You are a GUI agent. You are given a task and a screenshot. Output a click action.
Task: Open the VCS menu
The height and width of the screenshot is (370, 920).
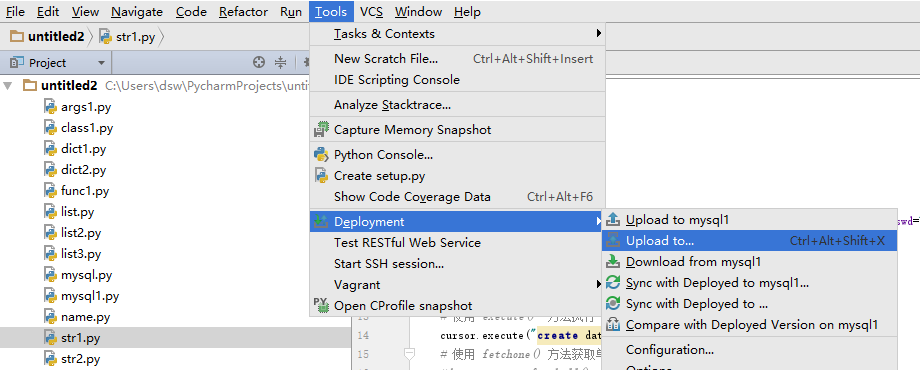[372, 12]
